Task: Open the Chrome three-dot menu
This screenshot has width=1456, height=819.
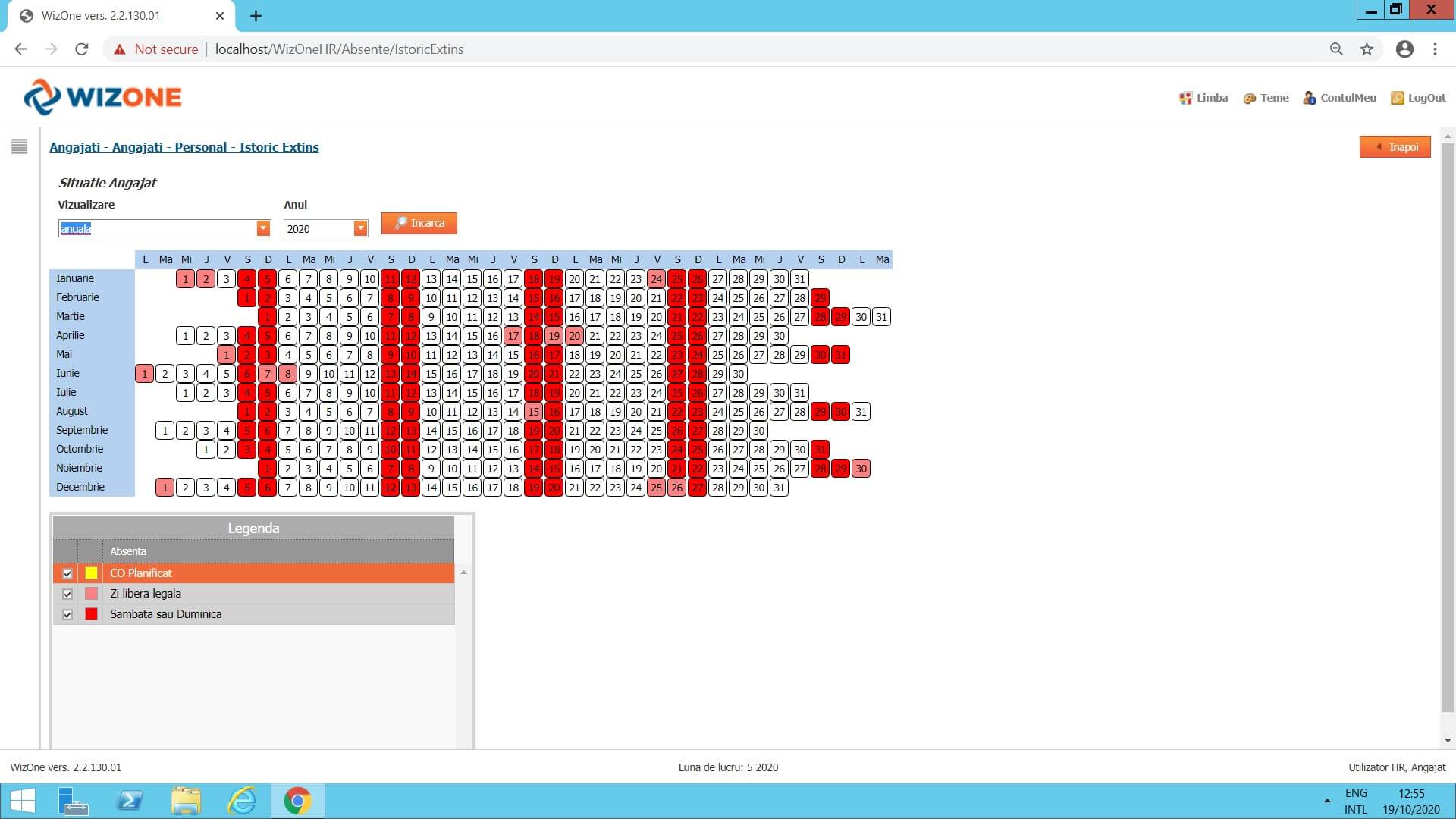Action: (x=1435, y=49)
